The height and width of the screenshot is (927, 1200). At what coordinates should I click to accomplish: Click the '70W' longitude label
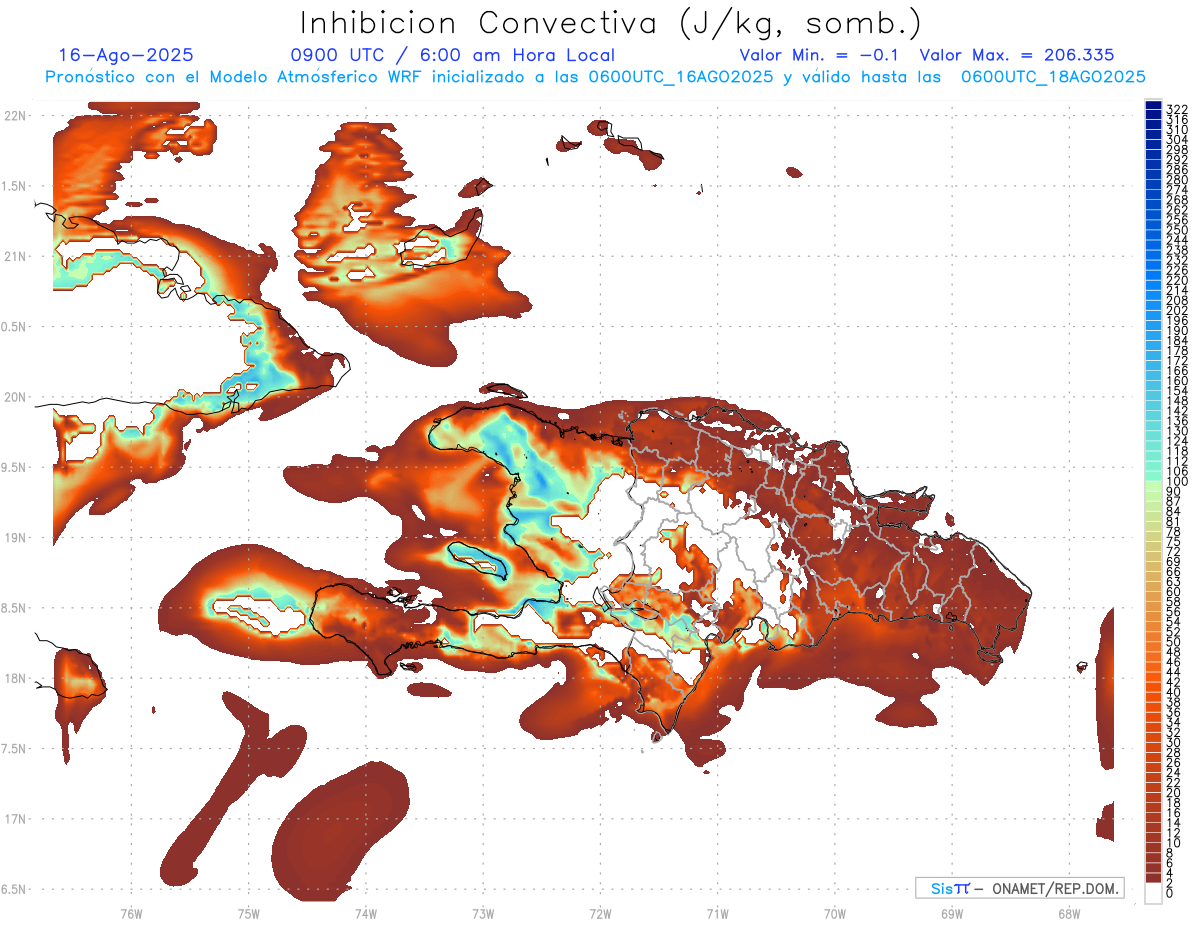point(834,913)
